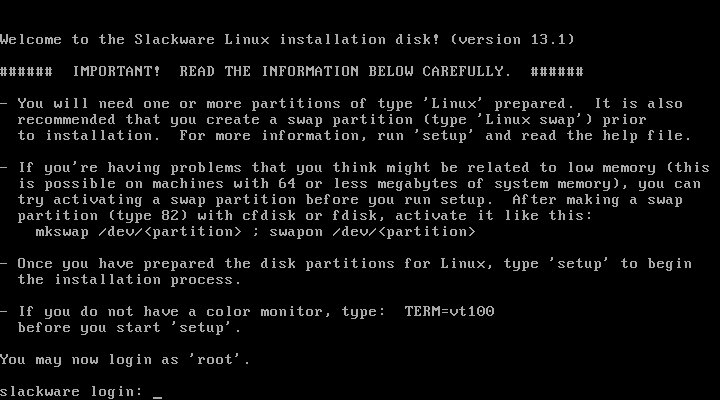Click the 'slackware login:' prompt text
Viewport: 720px width, 400px height.
(72, 392)
